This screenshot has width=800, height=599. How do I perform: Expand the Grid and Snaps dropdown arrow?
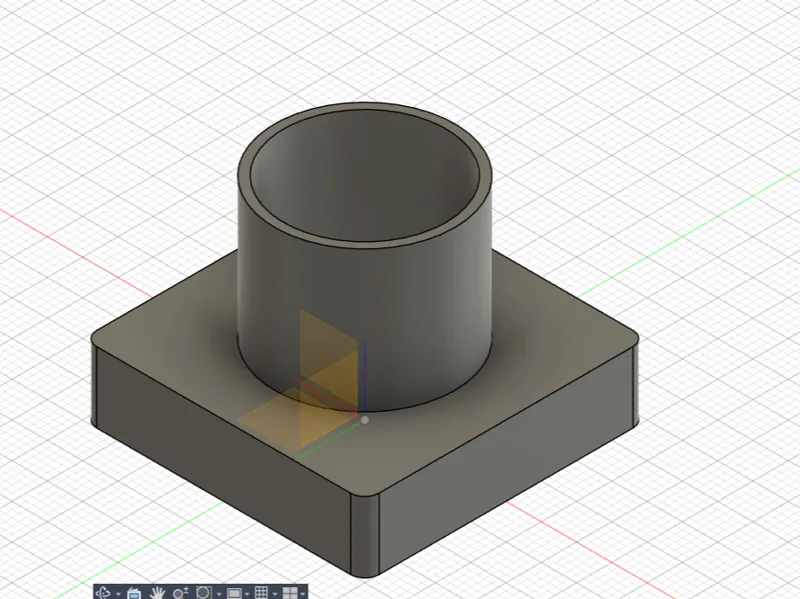click(275, 594)
